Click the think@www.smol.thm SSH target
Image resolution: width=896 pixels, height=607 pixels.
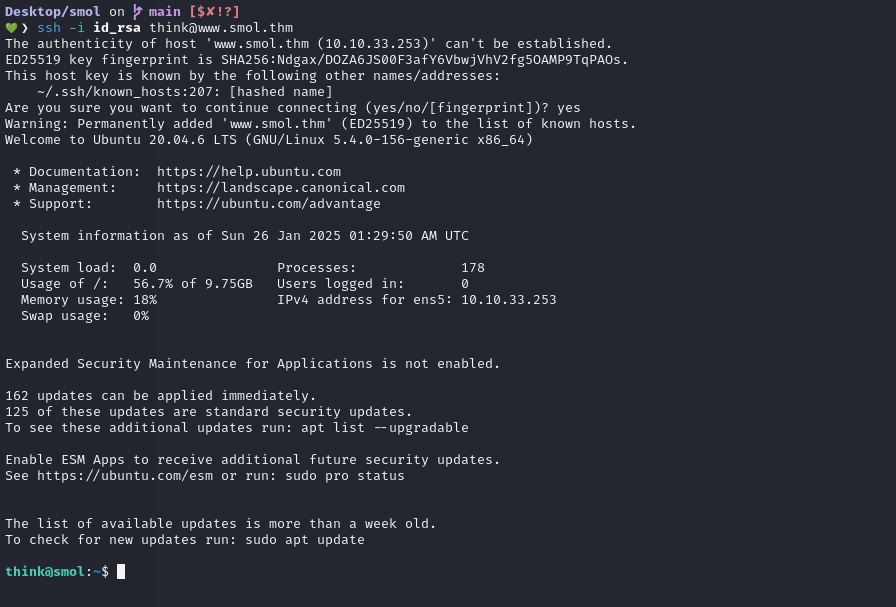pos(221,28)
